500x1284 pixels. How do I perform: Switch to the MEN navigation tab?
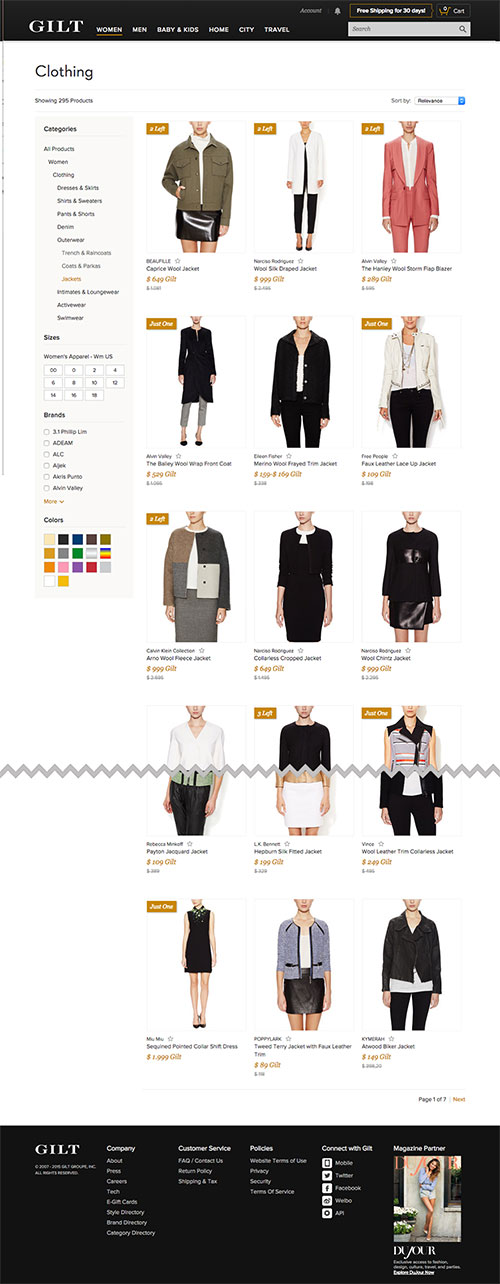139,30
